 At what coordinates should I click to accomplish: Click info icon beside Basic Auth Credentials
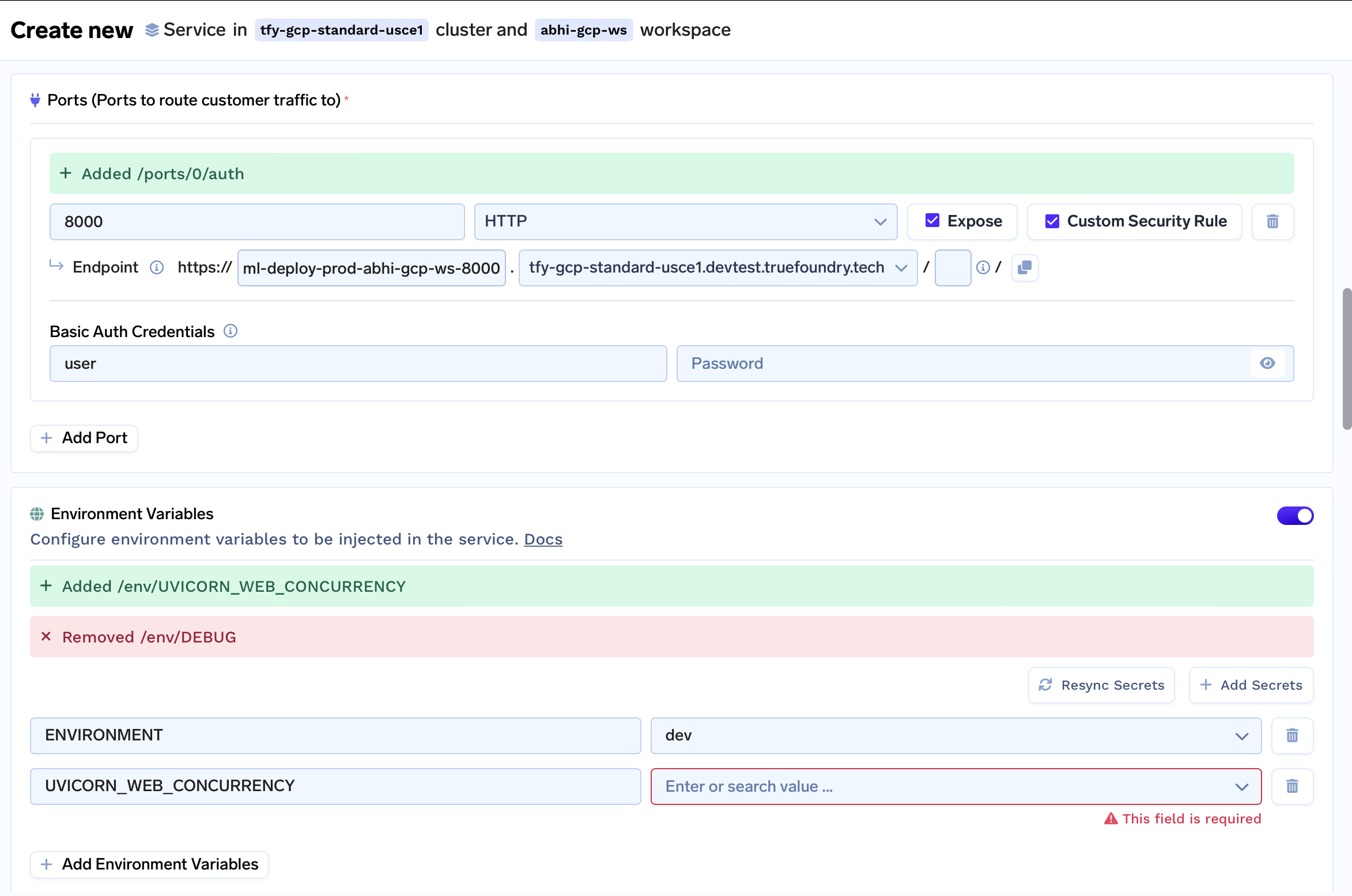pos(231,331)
